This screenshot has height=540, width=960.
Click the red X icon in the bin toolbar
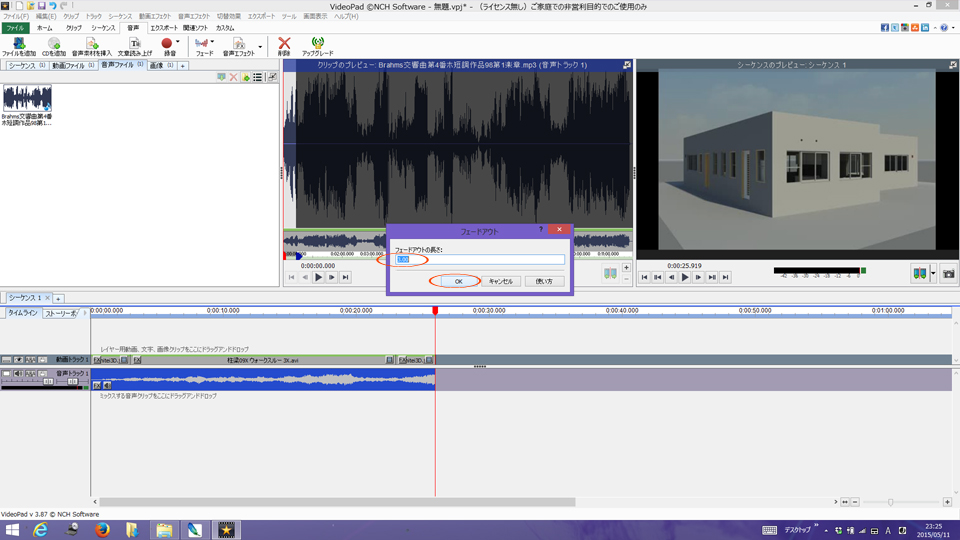point(233,77)
